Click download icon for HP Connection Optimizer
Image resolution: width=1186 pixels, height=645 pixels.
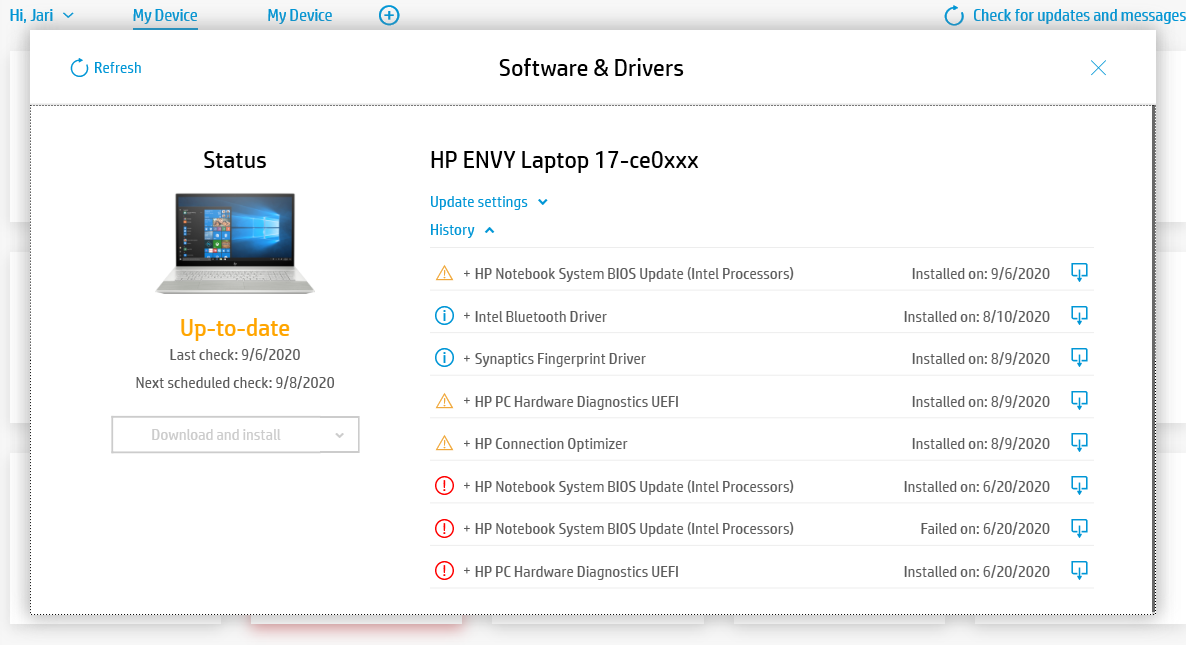pos(1079,443)
